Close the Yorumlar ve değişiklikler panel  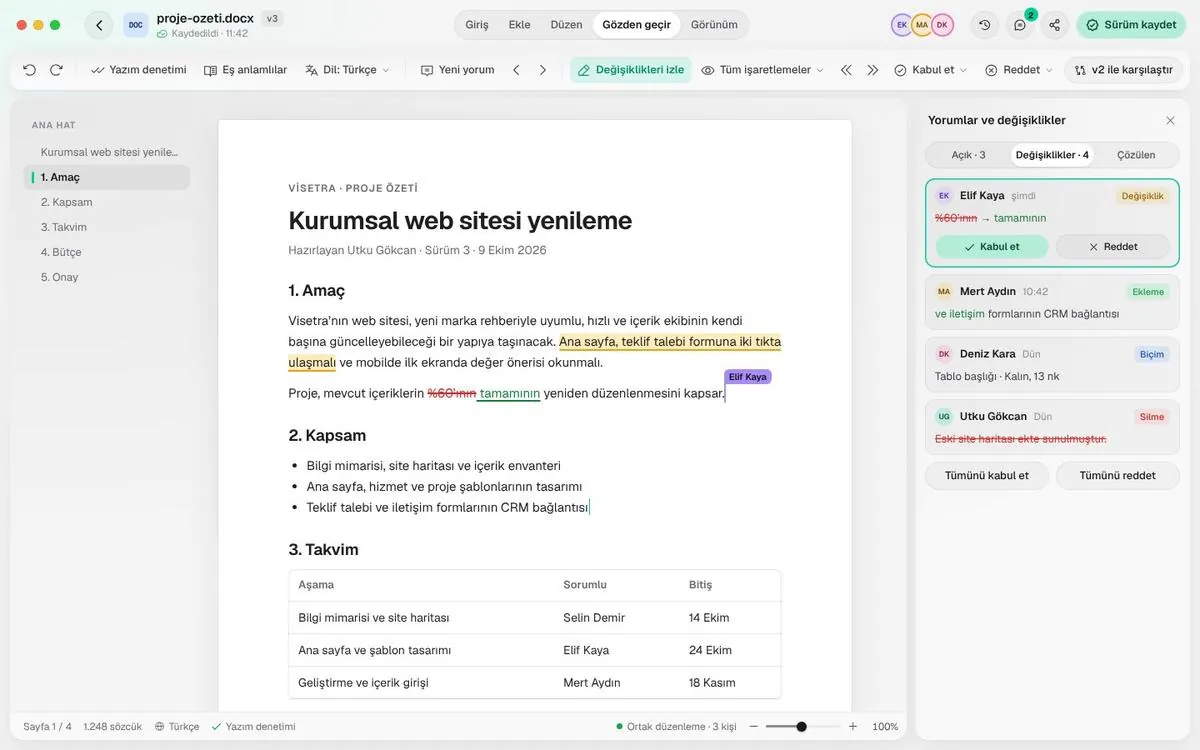click(1170, 120)
